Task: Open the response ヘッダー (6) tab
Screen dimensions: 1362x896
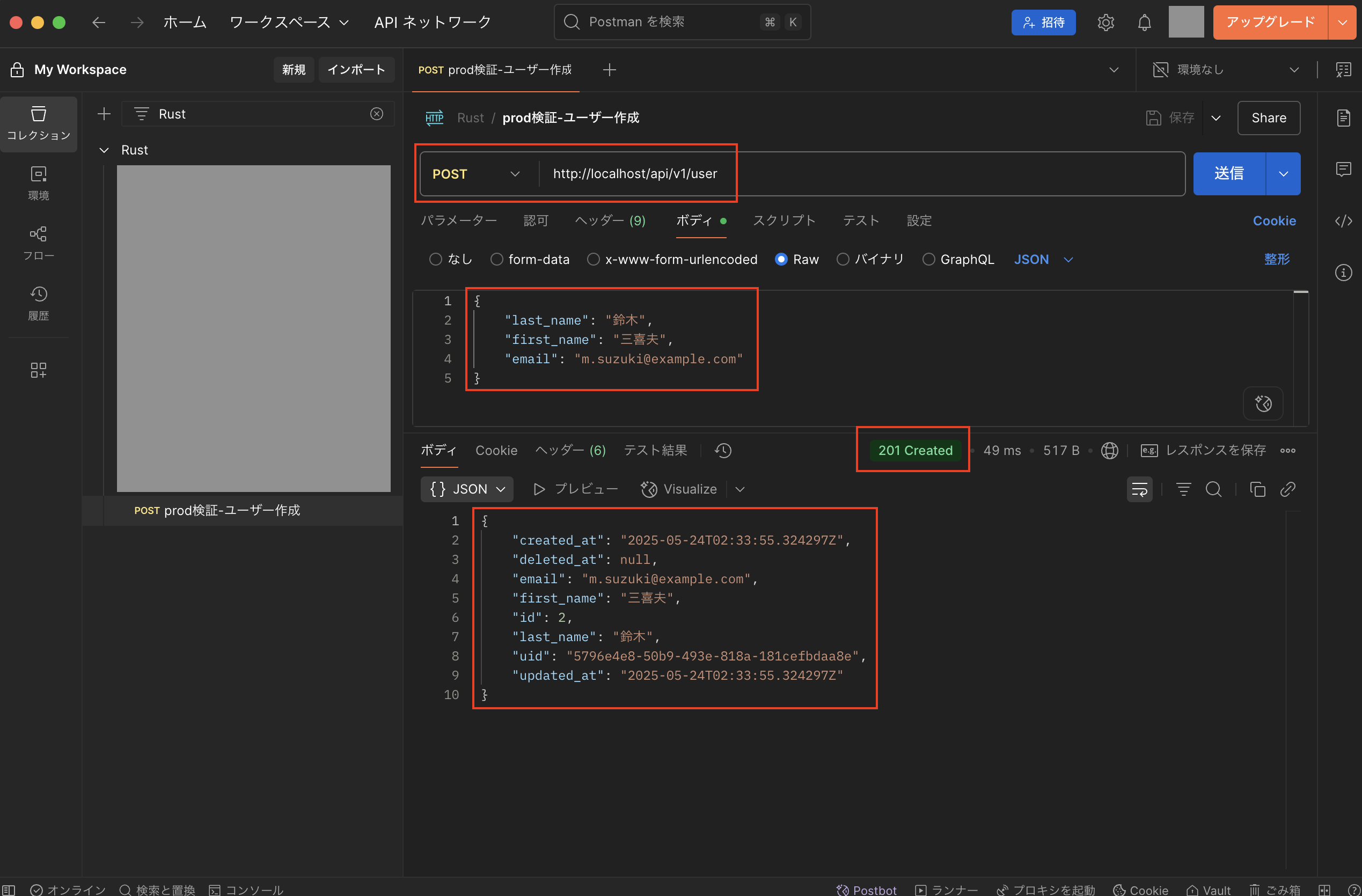Action: pyautogui.click(x=570, y=450)
